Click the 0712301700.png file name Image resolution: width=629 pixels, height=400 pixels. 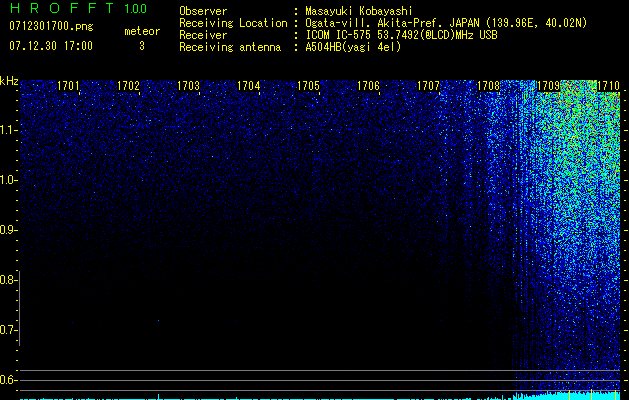[51, 26]
